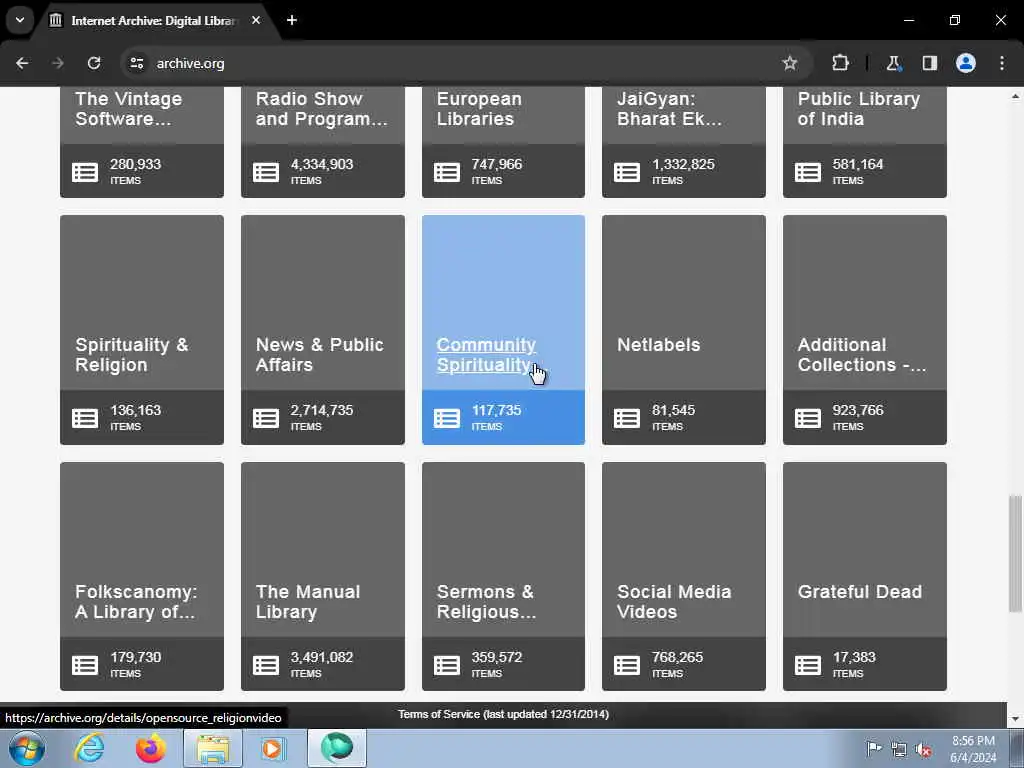Screen dimensions: 1024x768
Task: Click items list icon beside 280,933
Action: tap(85, 172)
